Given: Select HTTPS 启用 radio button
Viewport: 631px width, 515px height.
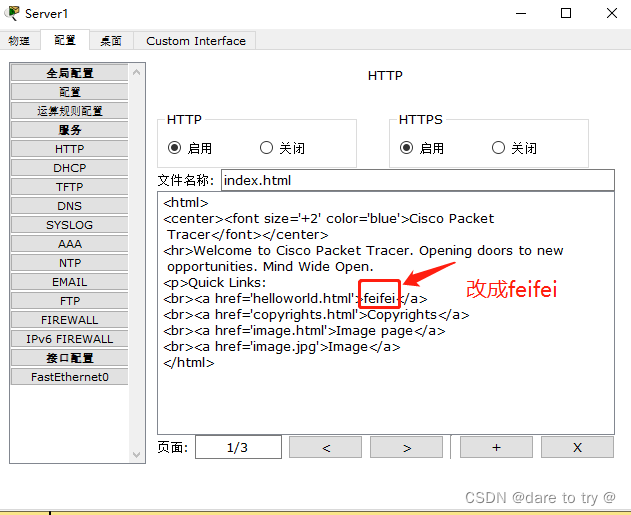Looking at the screenshot, I should click(x=406, y=148).
